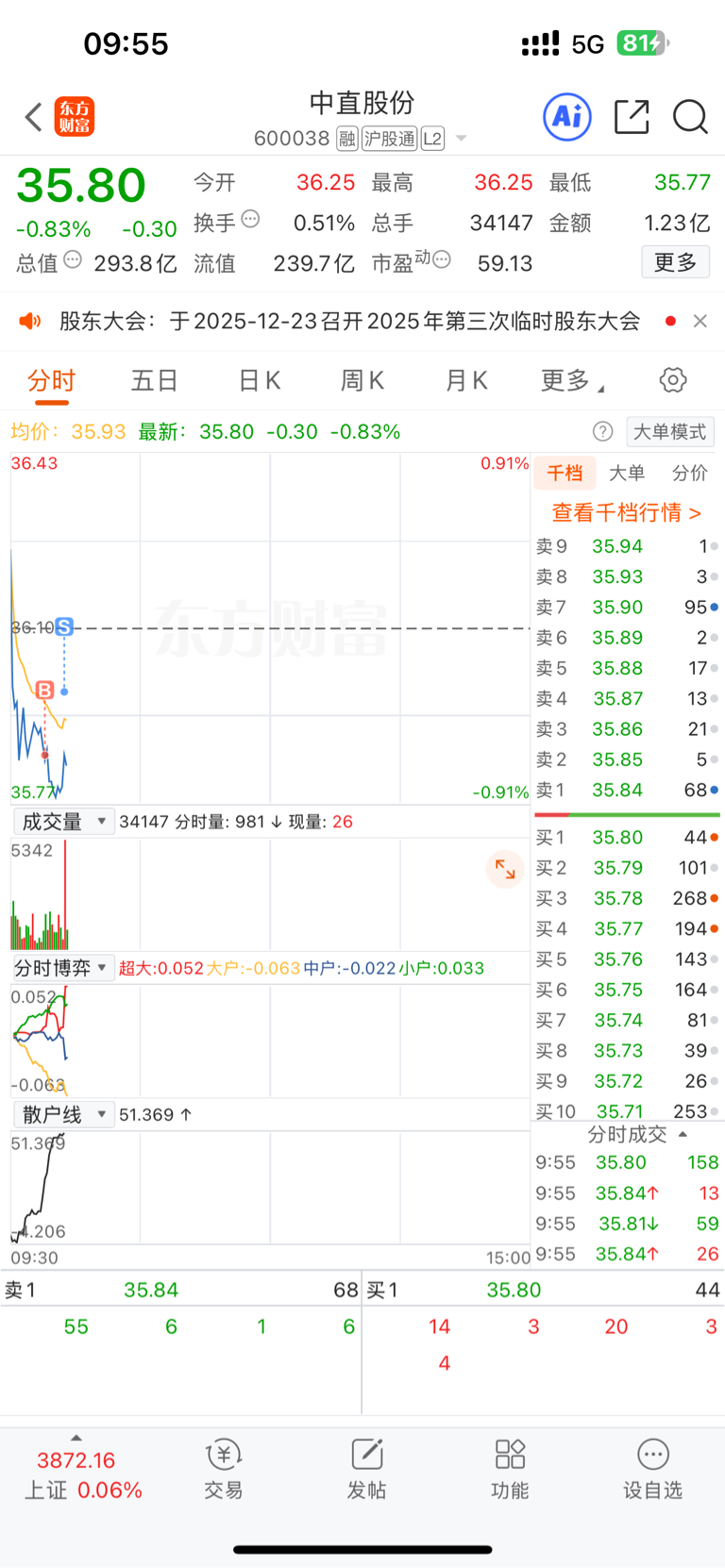Open the 股东大会 announcement text
The image size is (725, 1568).
click(x=349, y=322)
